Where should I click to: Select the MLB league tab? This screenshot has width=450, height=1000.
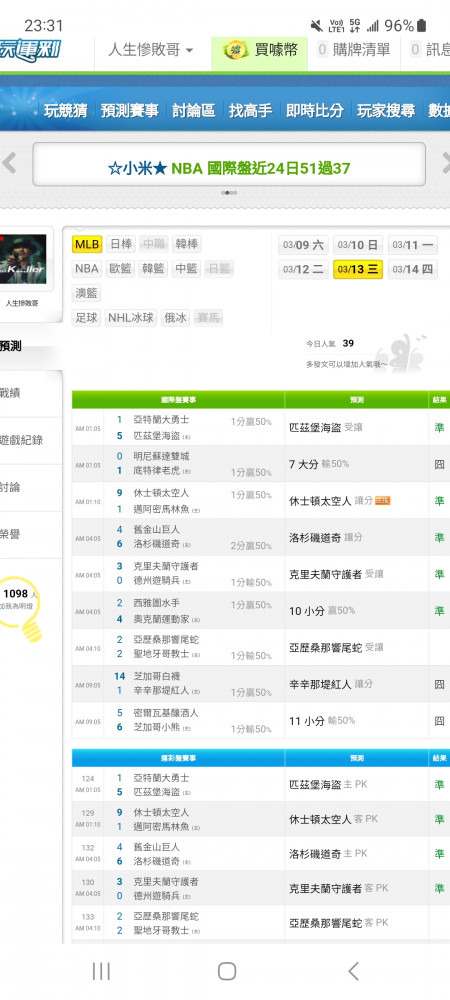[87, 244]
